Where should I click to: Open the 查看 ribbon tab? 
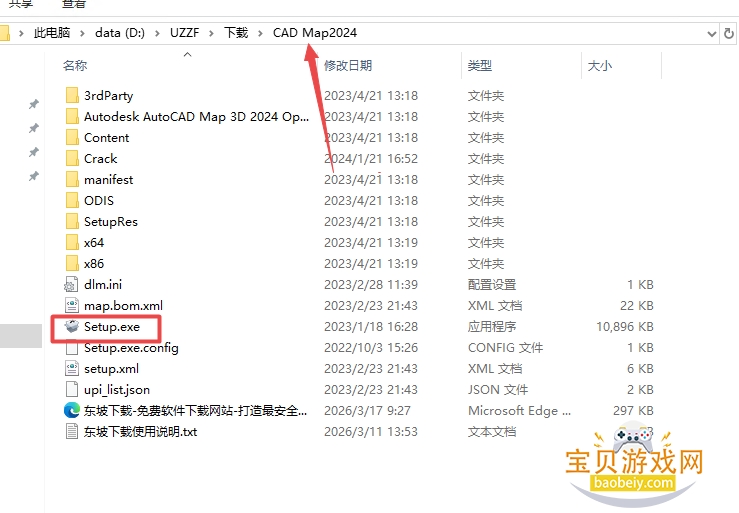coord(74,4)
